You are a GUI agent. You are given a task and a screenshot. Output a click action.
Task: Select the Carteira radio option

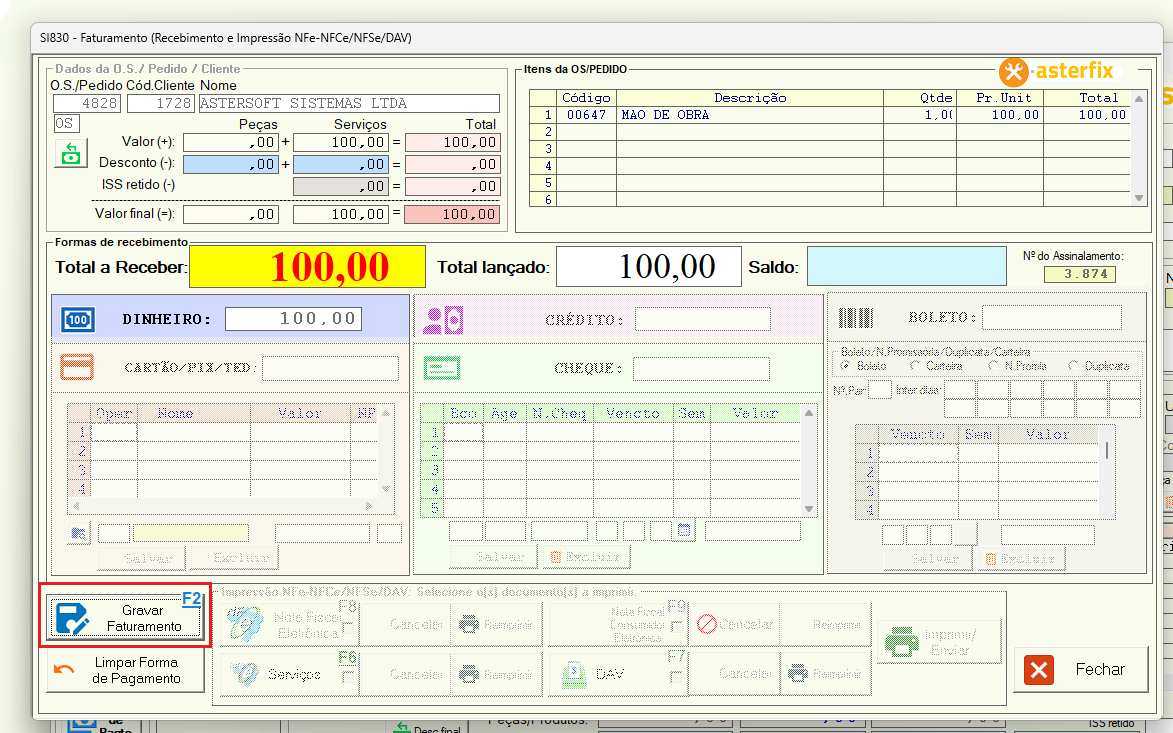pos(915,366)
